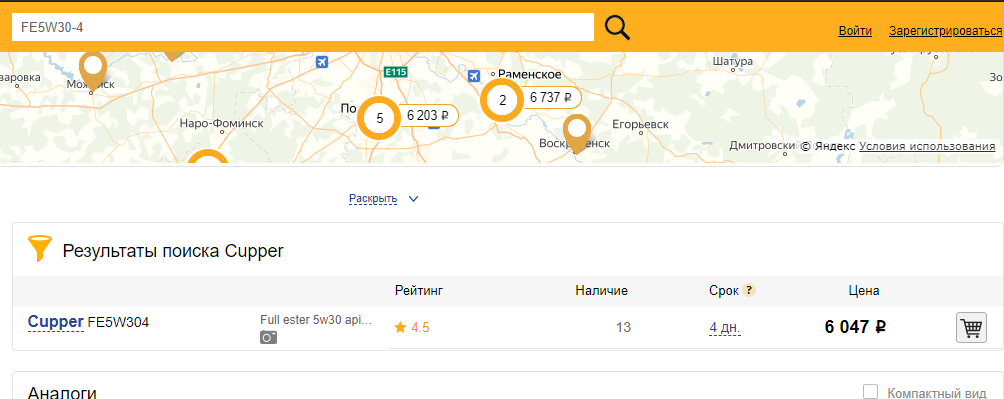
Task: Add Cupper FE5W304 to shopping cart
Action: [971, 328]
